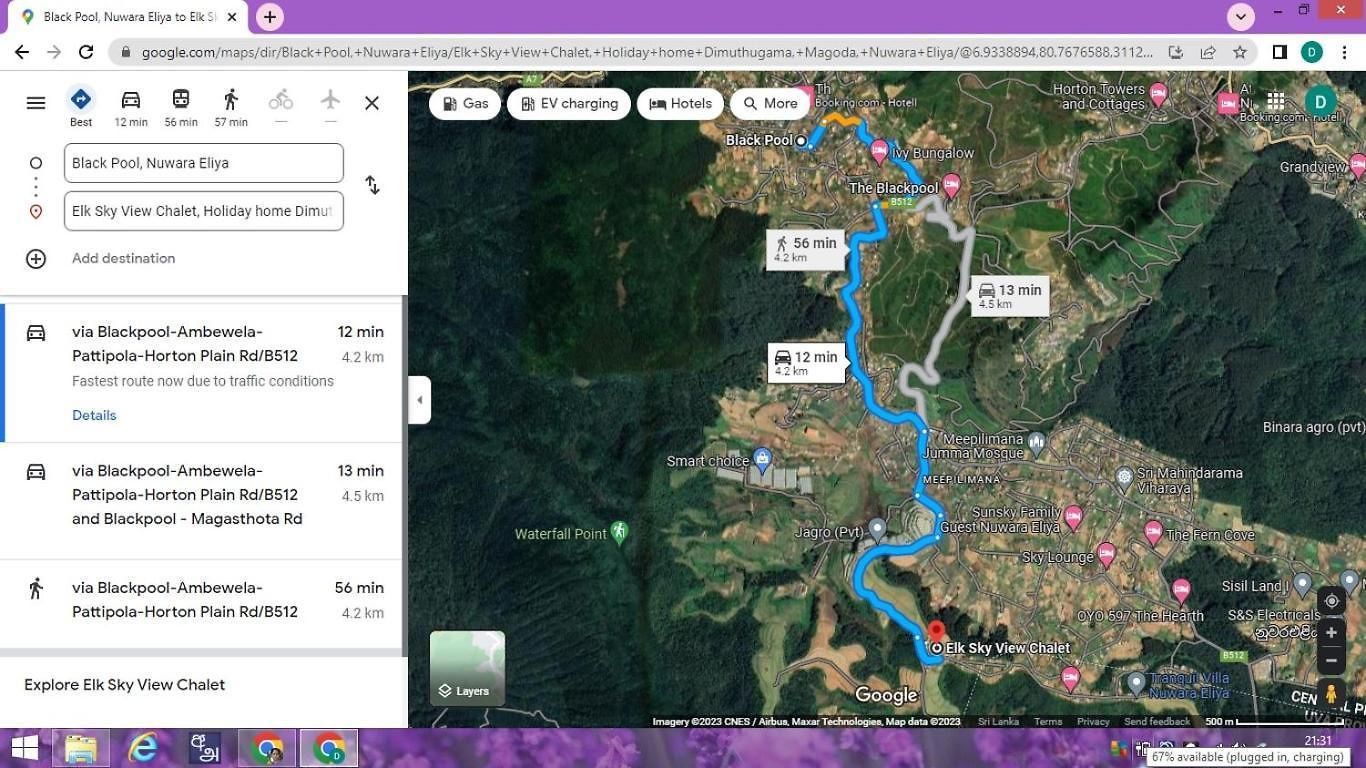
Task: Click the Jagro (Pvt) location marker
Action: click(877, 529)
